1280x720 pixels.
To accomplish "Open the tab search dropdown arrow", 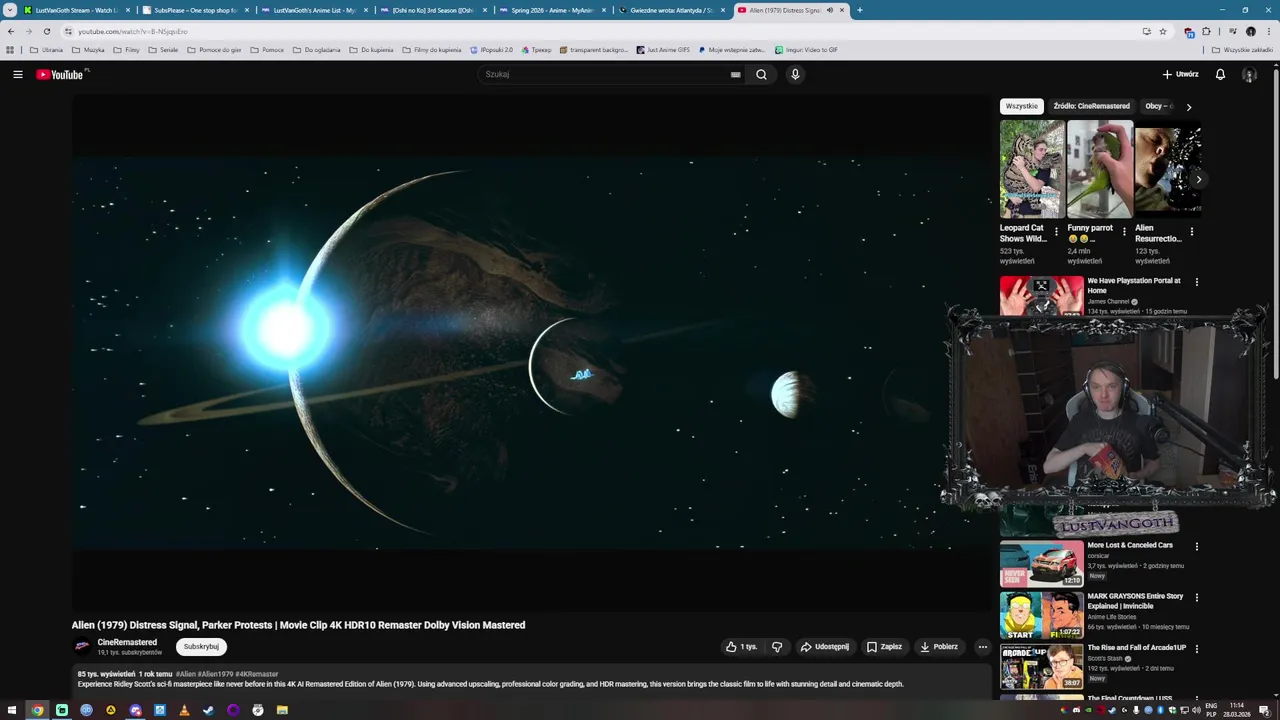I will tap(10, 10).
